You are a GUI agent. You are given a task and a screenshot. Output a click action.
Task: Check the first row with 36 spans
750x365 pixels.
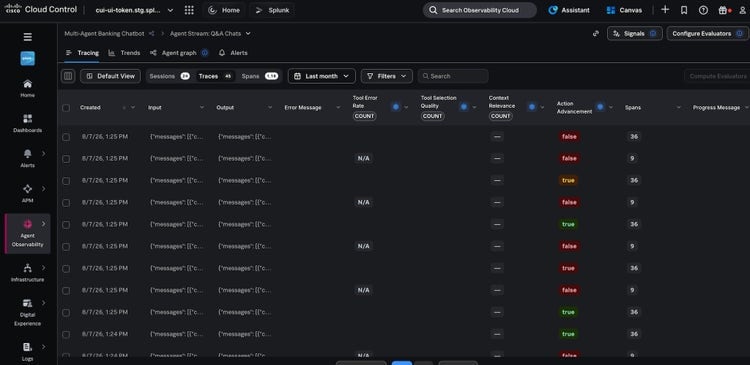[x=66, y=137]
